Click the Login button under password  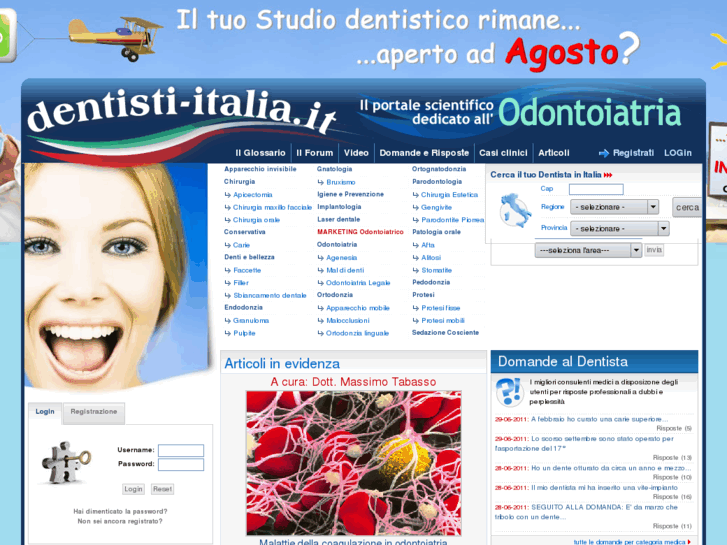(x=133, y=489)
